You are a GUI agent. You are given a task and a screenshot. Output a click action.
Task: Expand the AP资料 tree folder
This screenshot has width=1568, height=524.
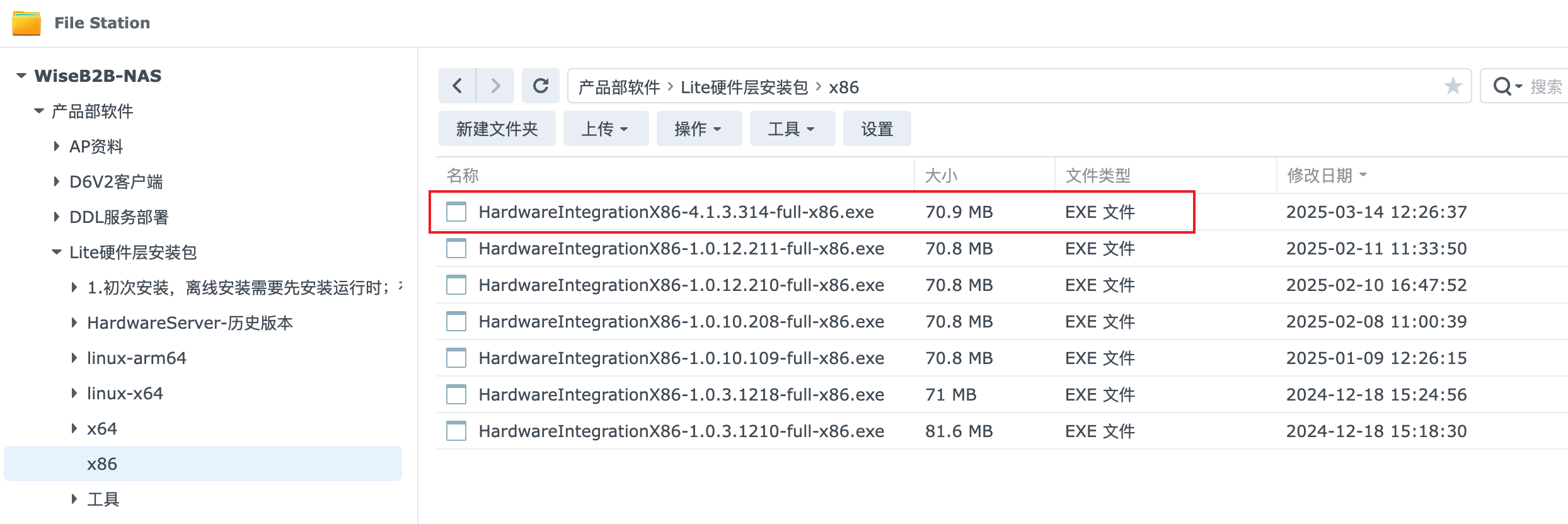[x=57, y=147]
